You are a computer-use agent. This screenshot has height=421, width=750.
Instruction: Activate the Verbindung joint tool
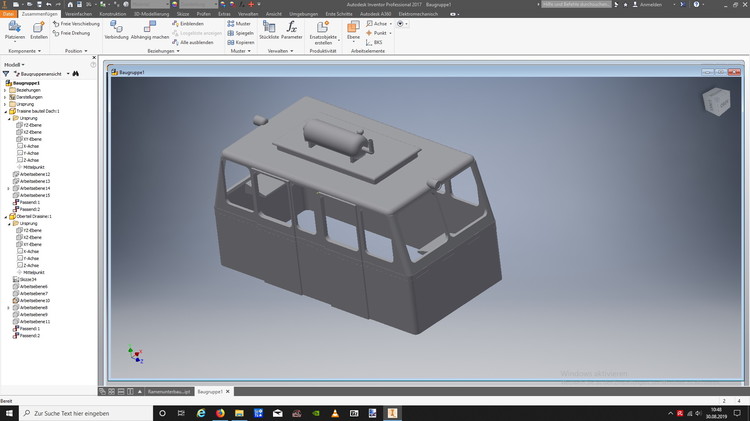[116, 29]
